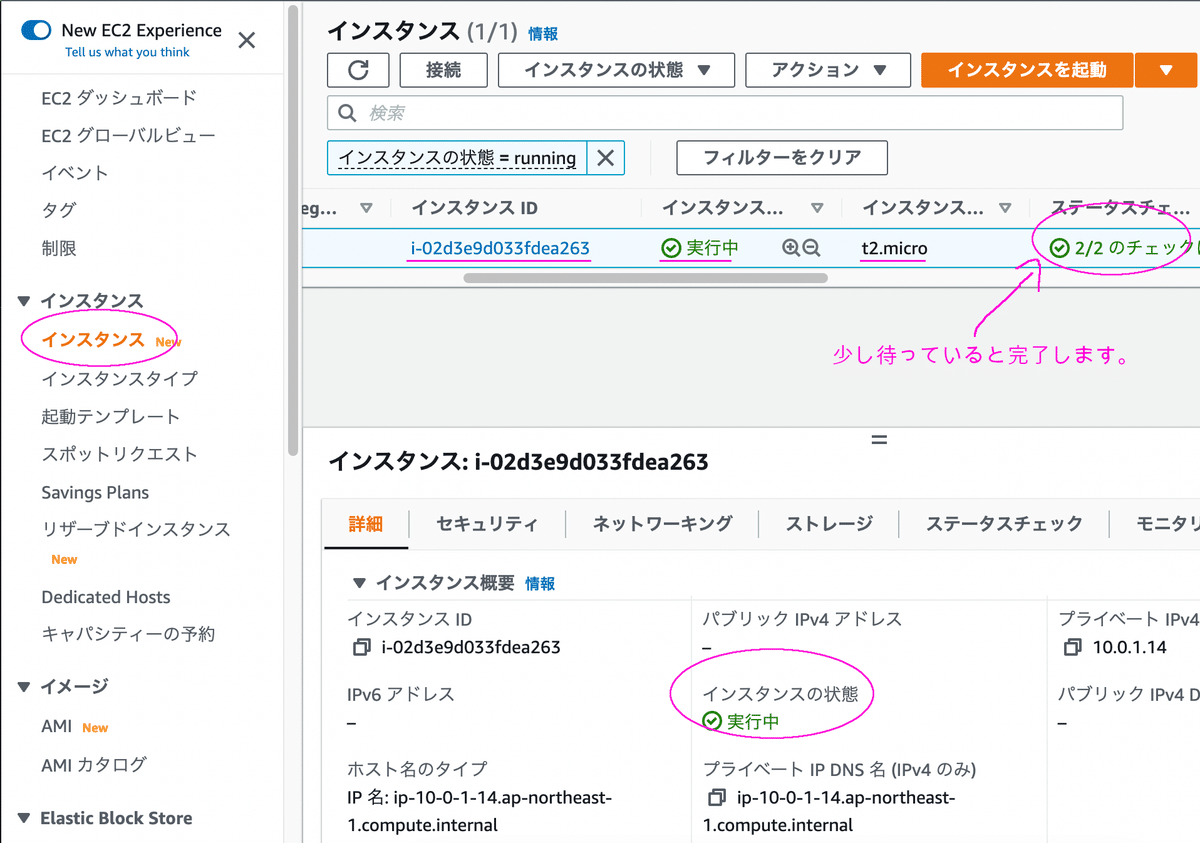This screenshot has height=843, width=1200.
Task: Collapse the インスタンス sidebar section
Action: [x=25, y=301]
